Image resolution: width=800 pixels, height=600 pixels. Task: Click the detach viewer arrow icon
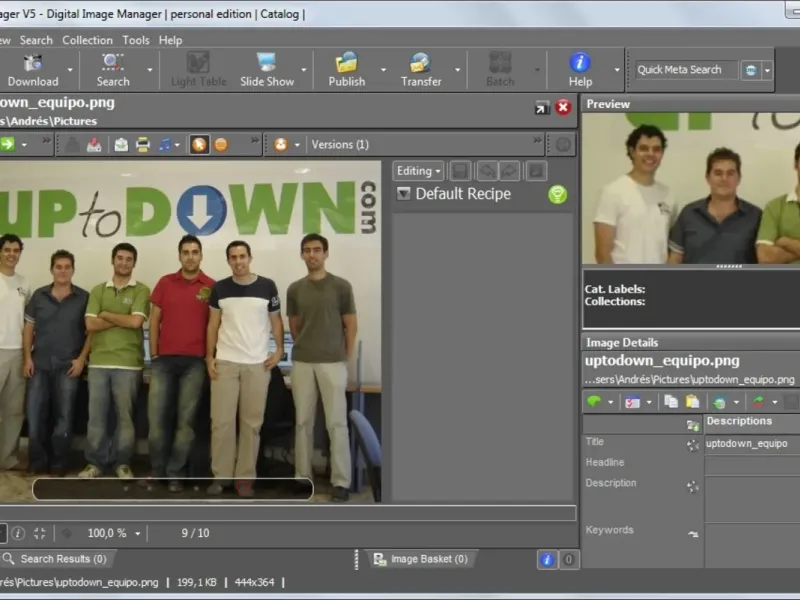542,108
